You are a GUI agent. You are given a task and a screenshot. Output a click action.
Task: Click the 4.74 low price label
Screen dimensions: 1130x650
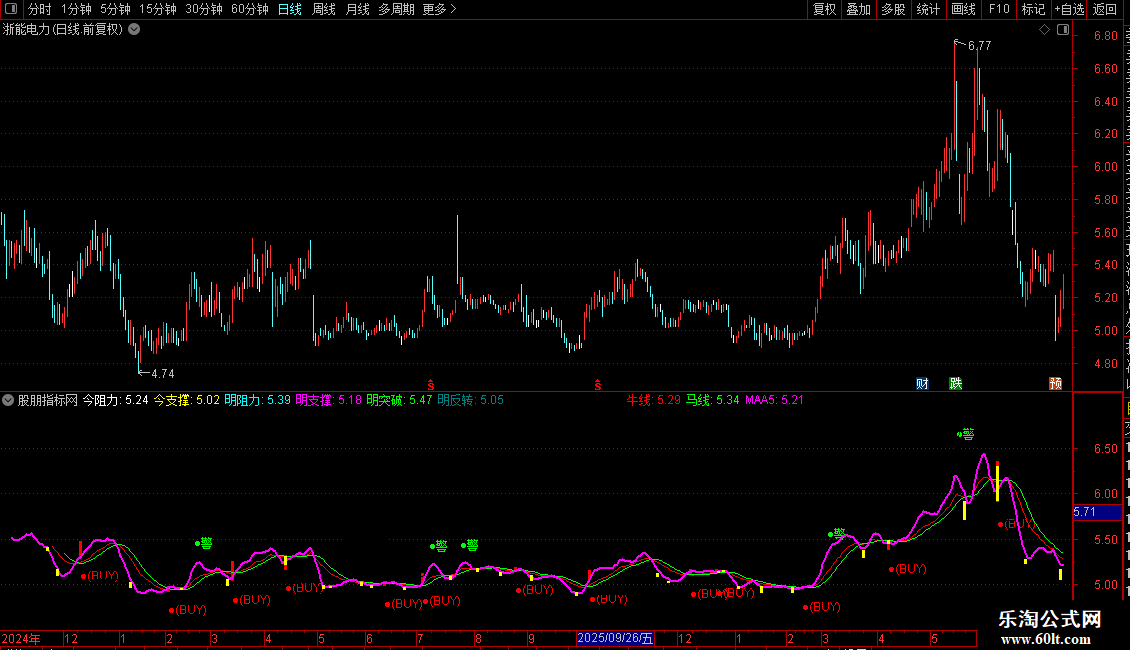tap(163, 373)
